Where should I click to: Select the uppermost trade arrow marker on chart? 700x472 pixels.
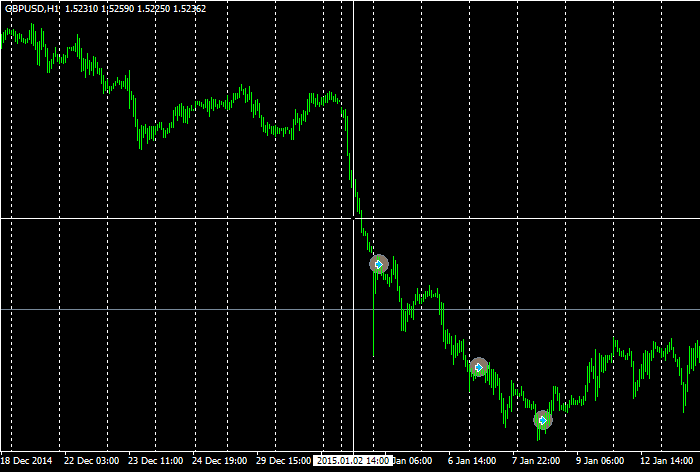click(379, 264)
